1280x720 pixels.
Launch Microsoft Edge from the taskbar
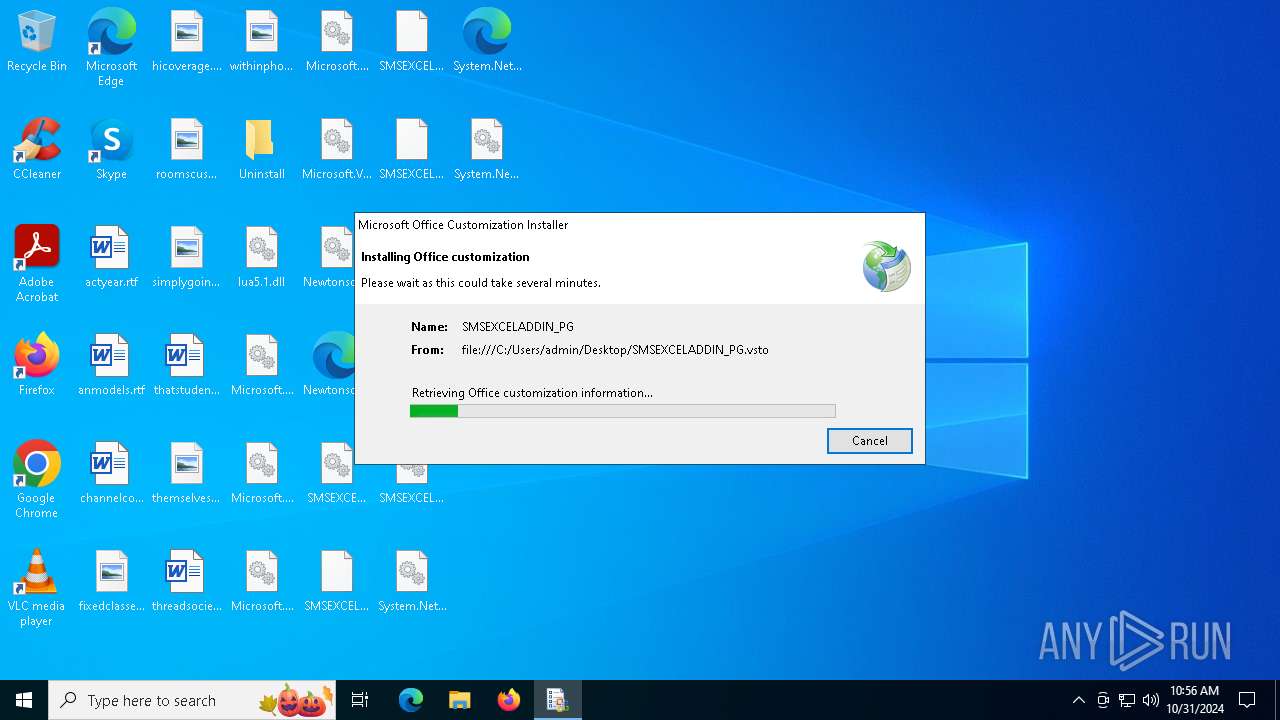click(411, 700)
